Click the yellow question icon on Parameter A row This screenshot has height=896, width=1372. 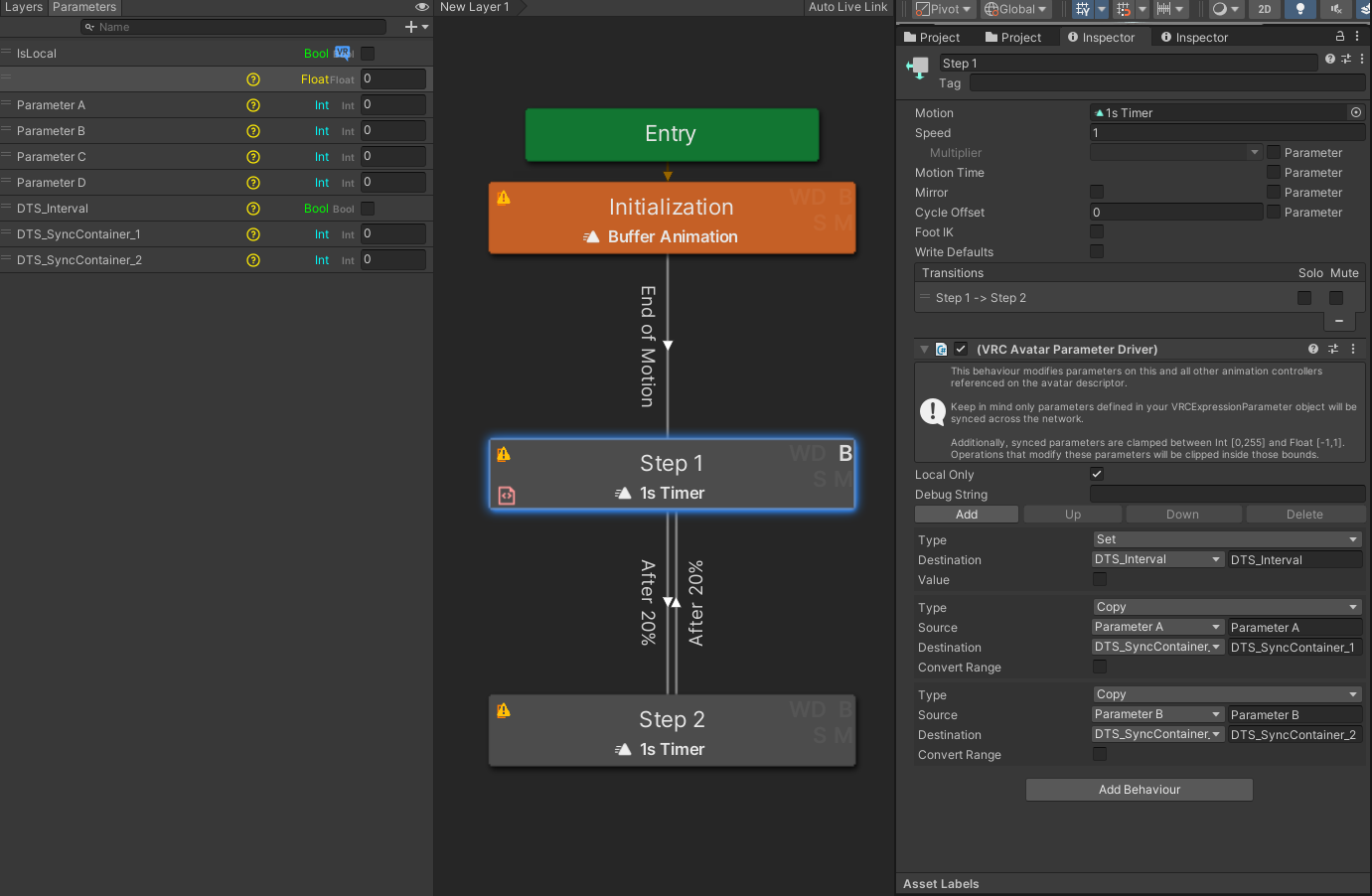coord(253,105)
